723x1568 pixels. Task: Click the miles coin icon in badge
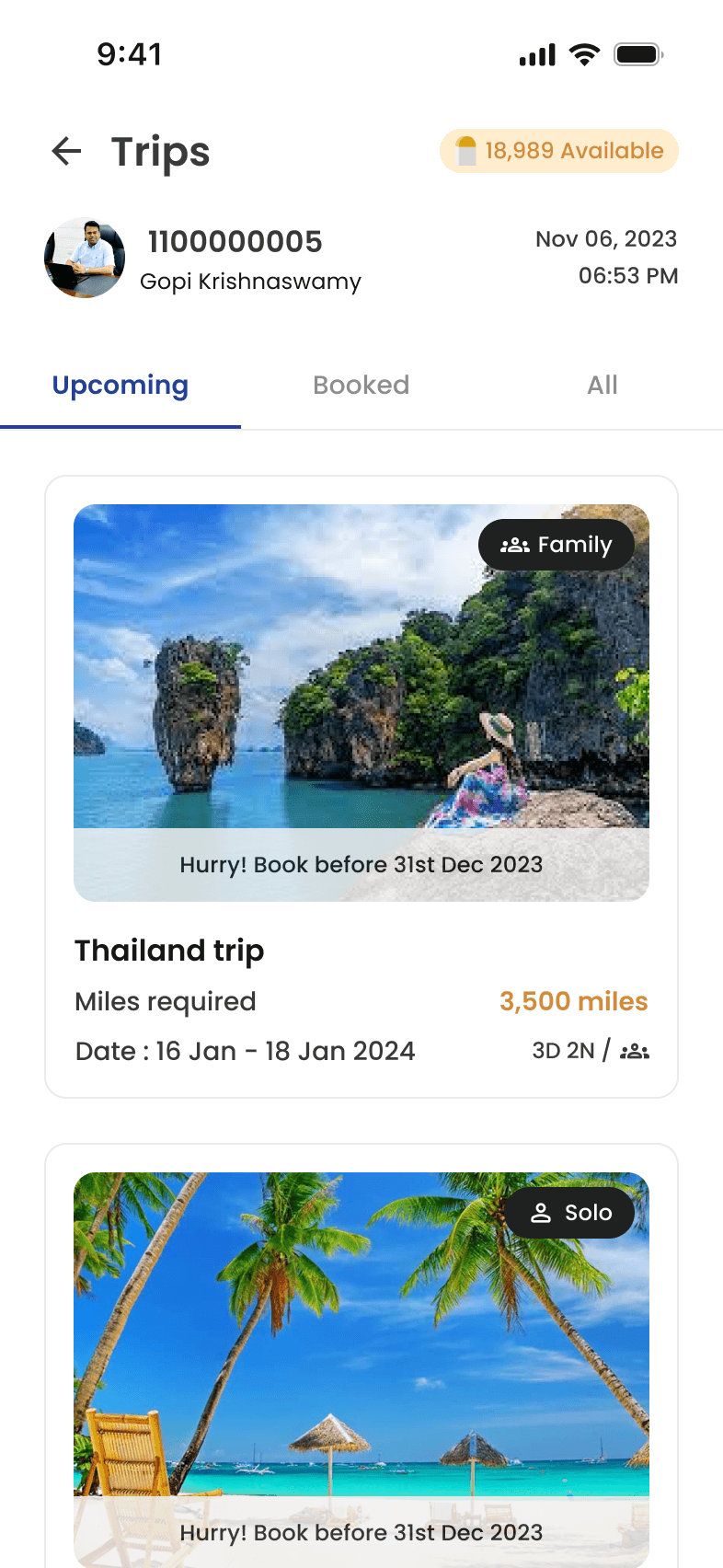click(466, 151)
